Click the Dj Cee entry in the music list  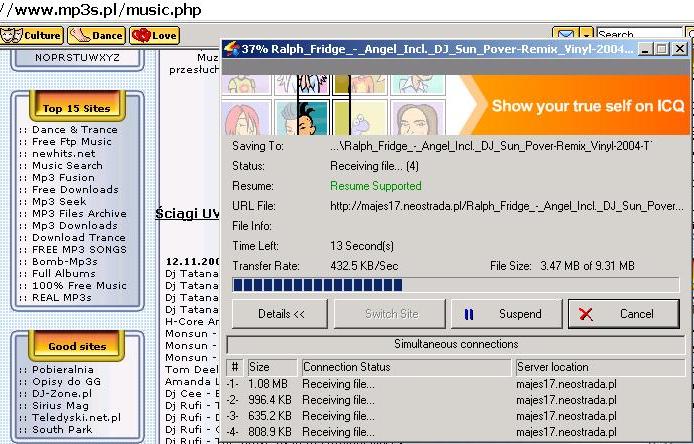tap(192, 393)
